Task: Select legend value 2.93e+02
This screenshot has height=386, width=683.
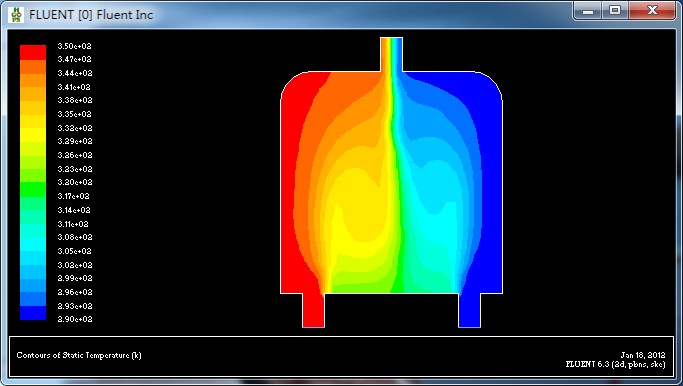Action: pyautogui.click(x=74, y=306)
